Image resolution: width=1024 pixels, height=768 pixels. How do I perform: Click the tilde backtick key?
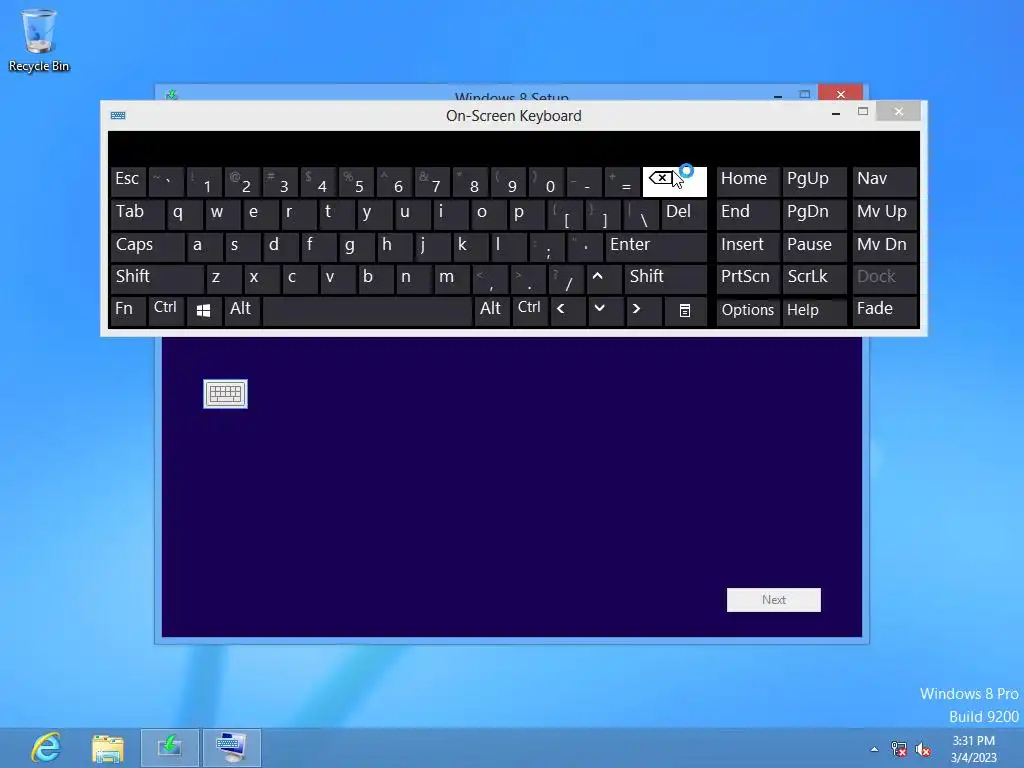[x=166, y=182]
